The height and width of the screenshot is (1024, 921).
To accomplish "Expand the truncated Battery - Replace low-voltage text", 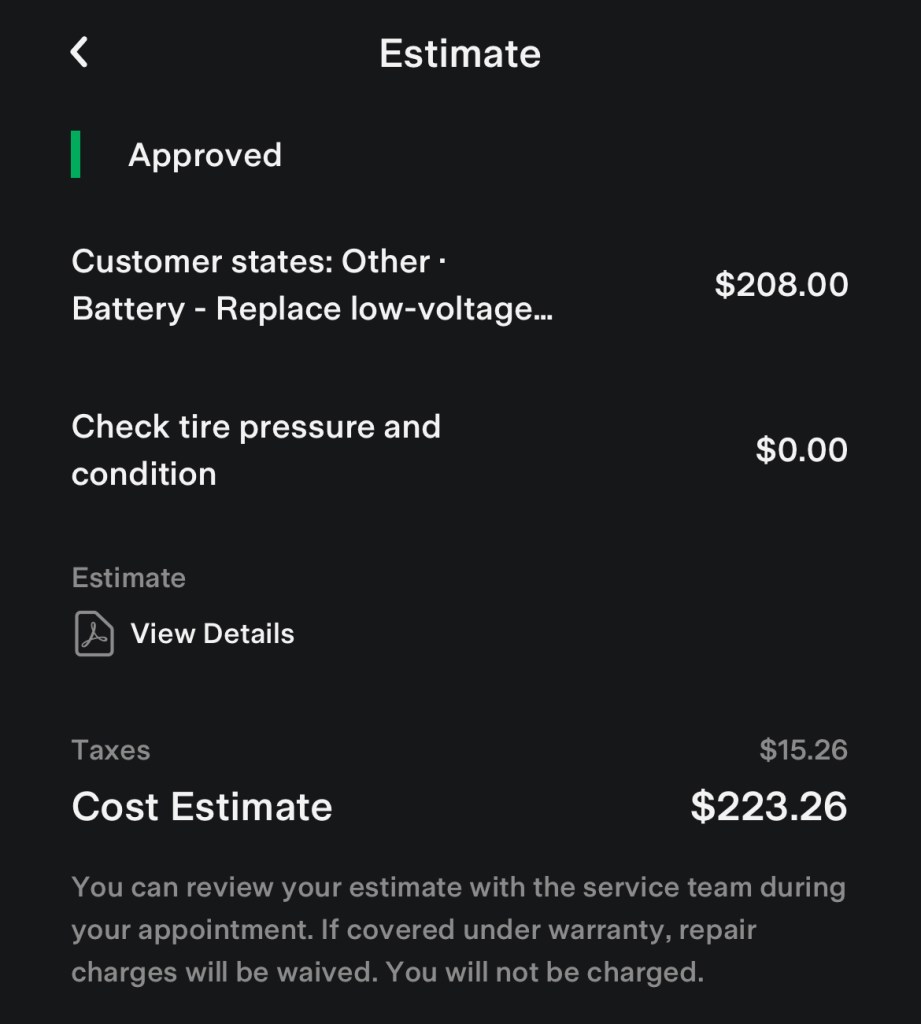I will coord(312,309).
